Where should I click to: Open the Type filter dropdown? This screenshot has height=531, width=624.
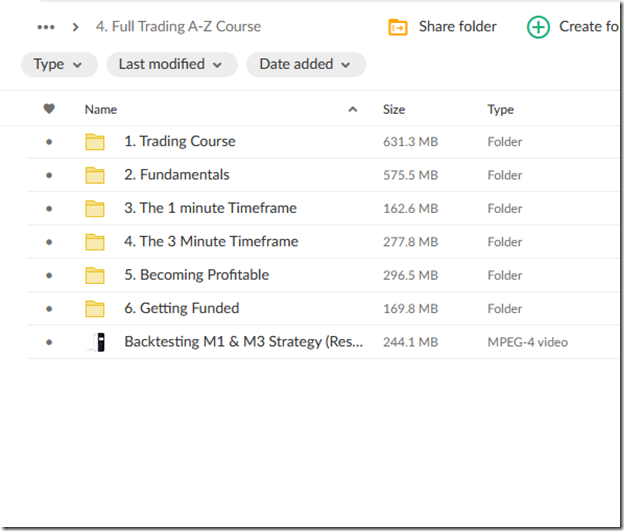click(59, 64)
